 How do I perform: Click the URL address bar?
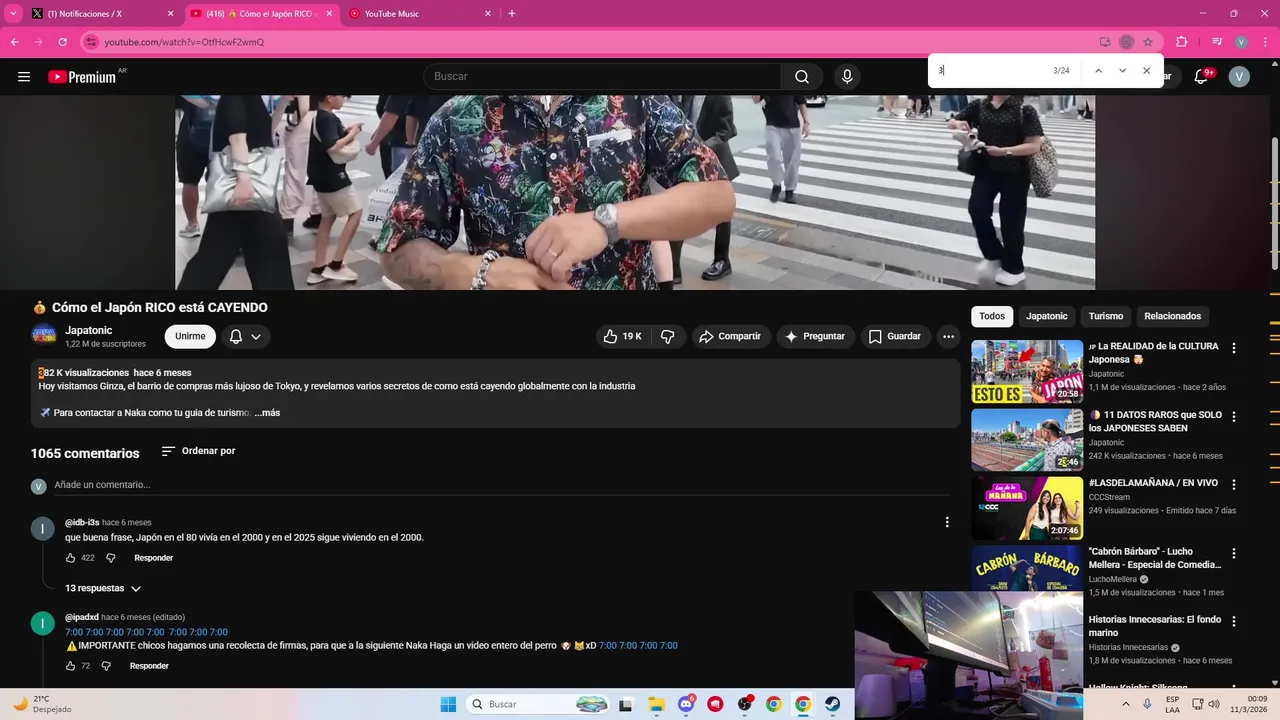tap(590, 42)
